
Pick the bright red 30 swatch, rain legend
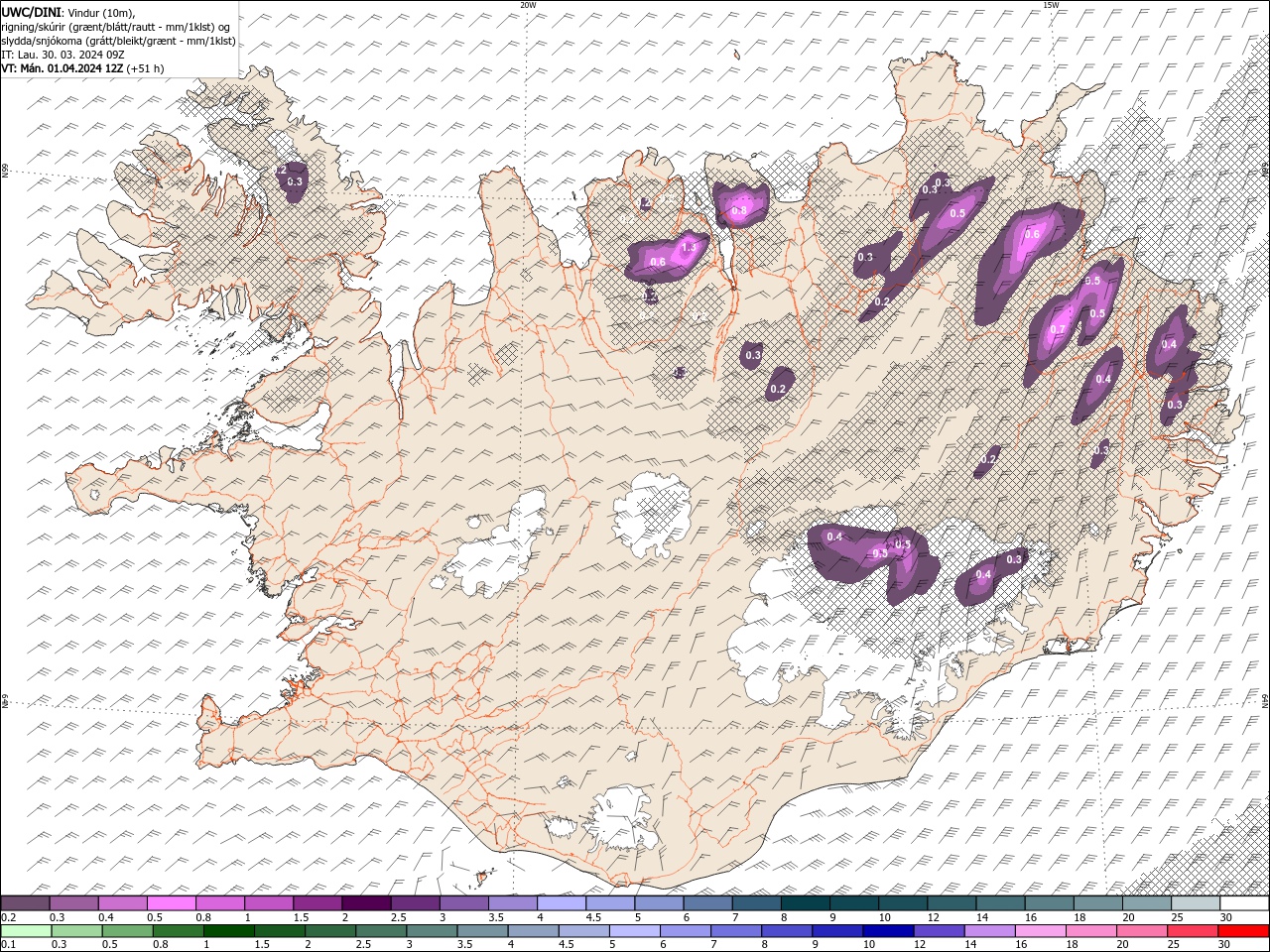[x=1243, y=931]
